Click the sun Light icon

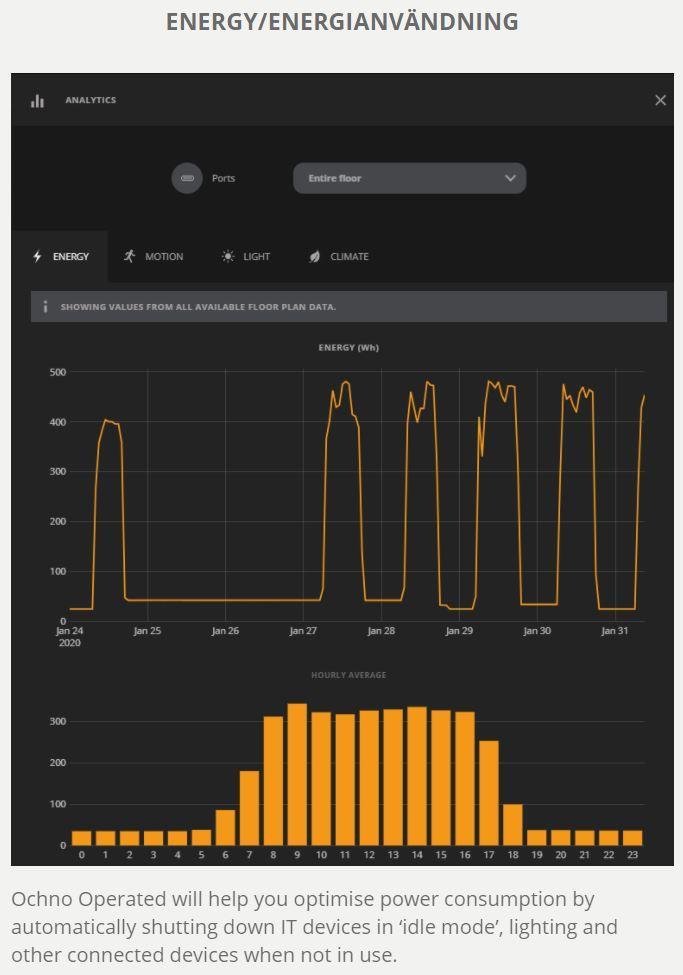point(228,257)
